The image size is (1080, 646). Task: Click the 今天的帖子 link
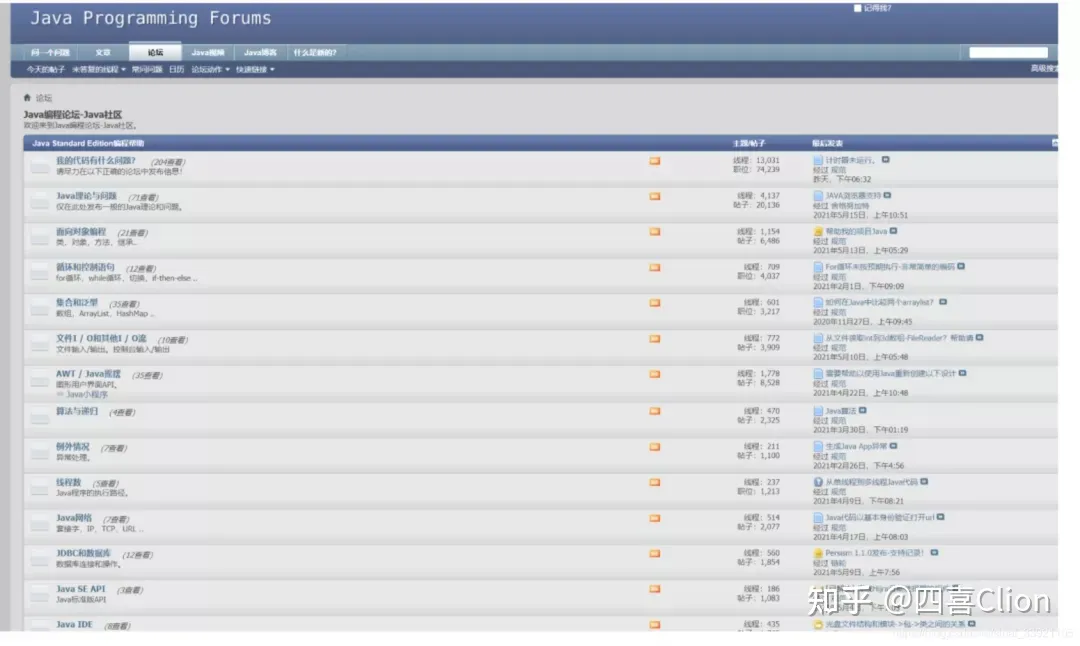point(45,70)
